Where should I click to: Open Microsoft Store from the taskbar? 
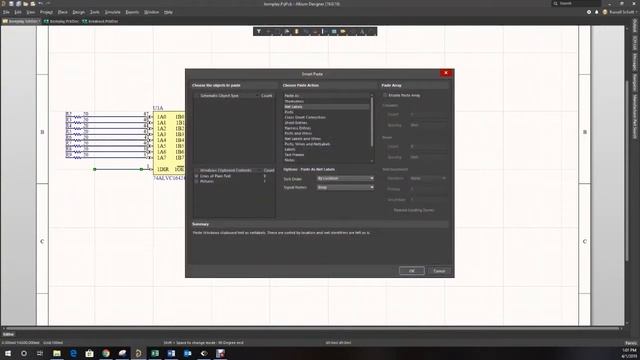coord(89,353)
